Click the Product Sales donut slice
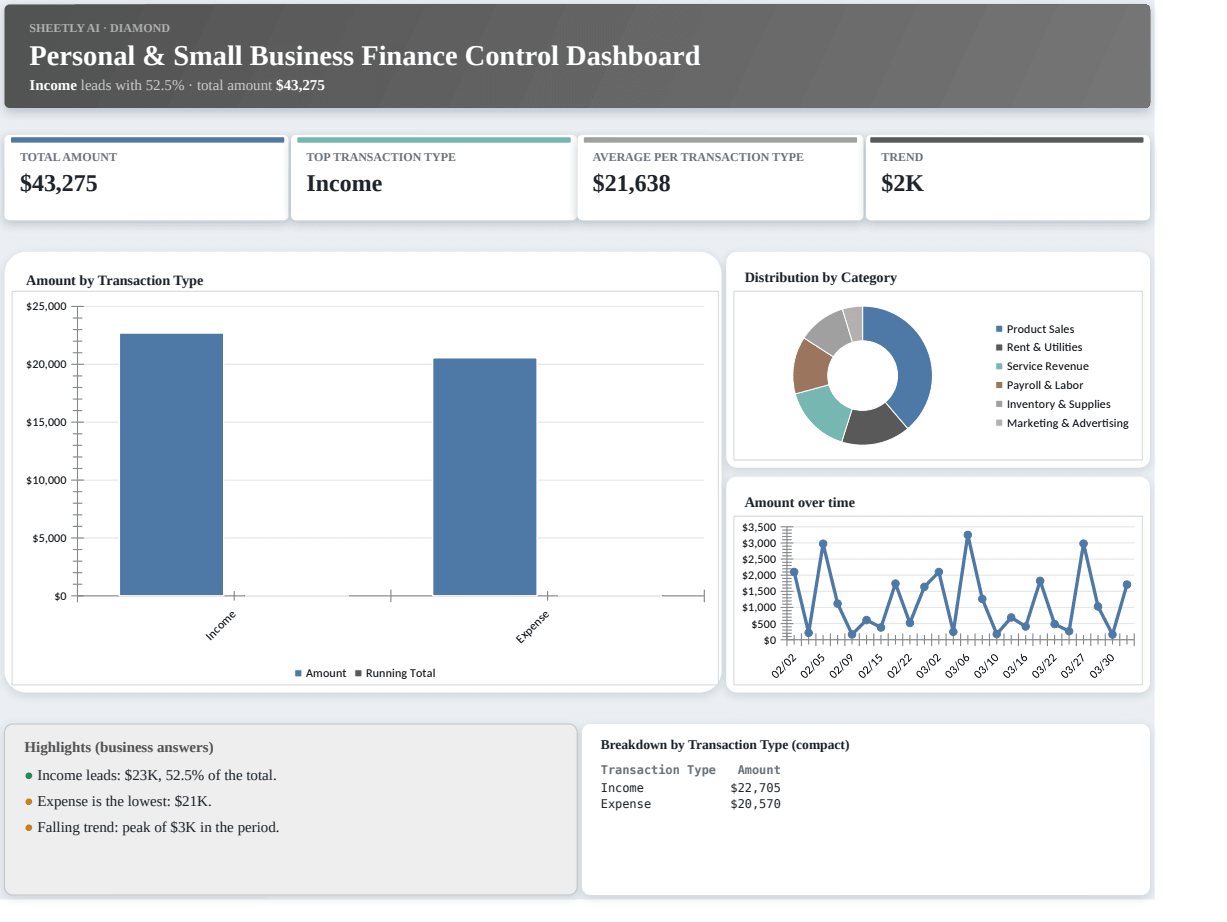The width and height of the screenshot is (1227, 922). click(908, 365)
